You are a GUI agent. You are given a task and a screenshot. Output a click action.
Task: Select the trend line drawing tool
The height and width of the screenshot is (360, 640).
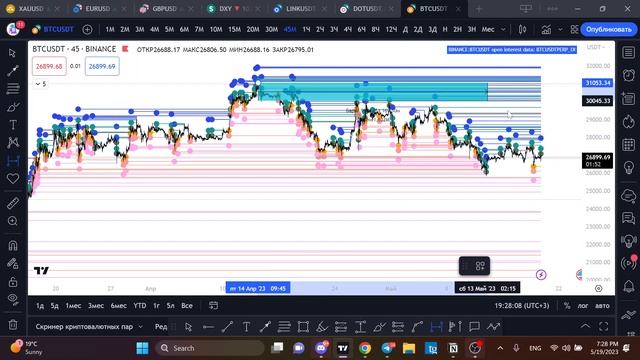click(x=13, y=71)
